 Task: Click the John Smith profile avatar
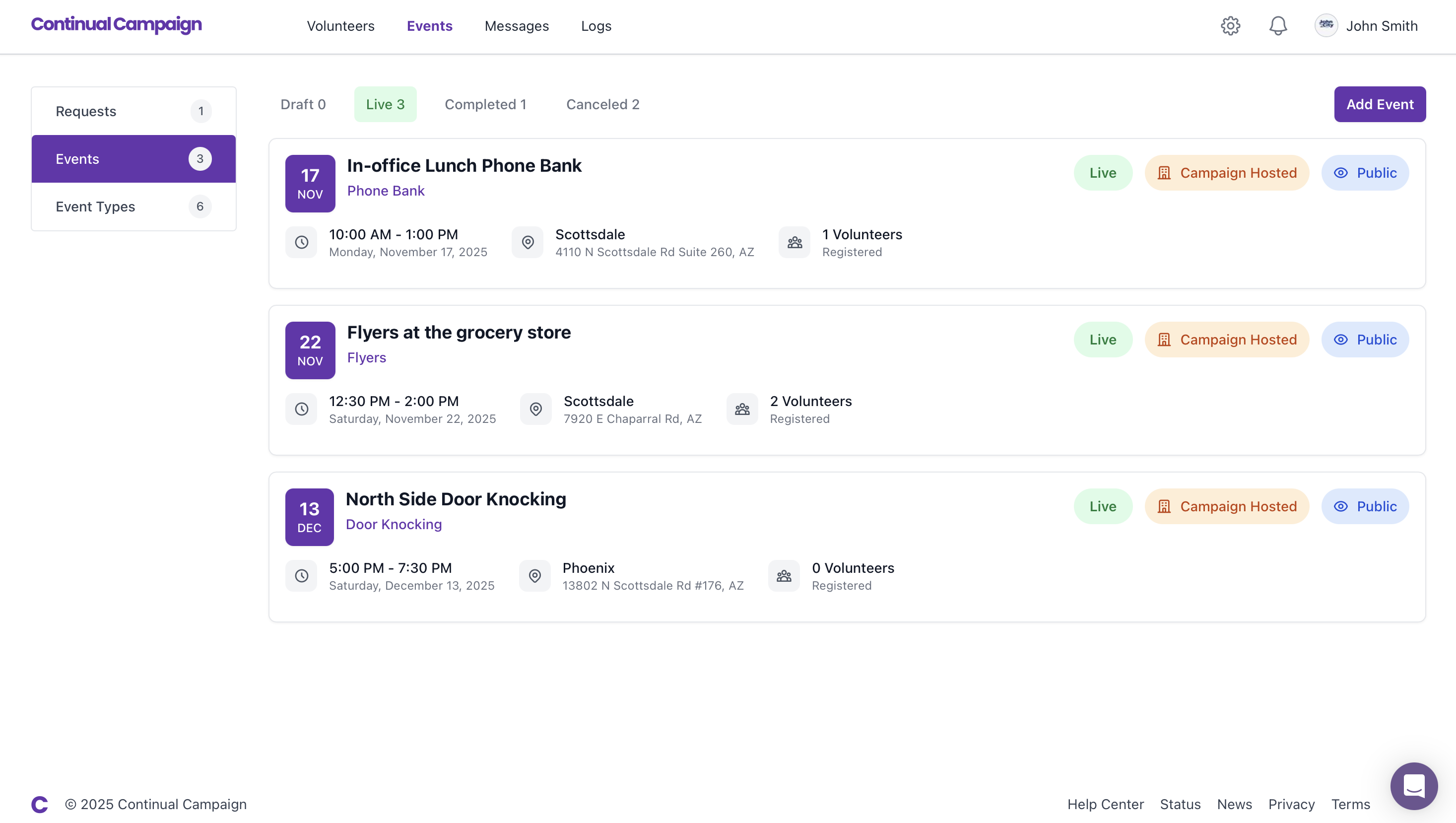click(1326, 26)
